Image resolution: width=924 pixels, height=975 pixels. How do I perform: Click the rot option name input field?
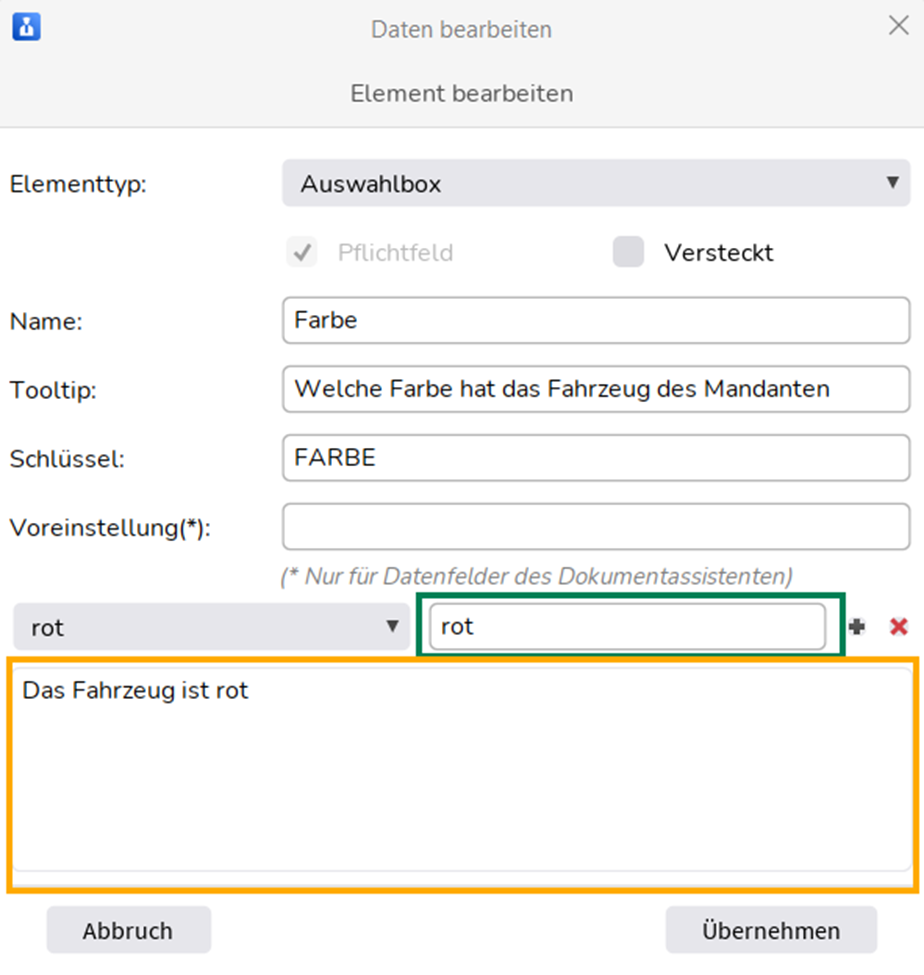coord(627,626)
